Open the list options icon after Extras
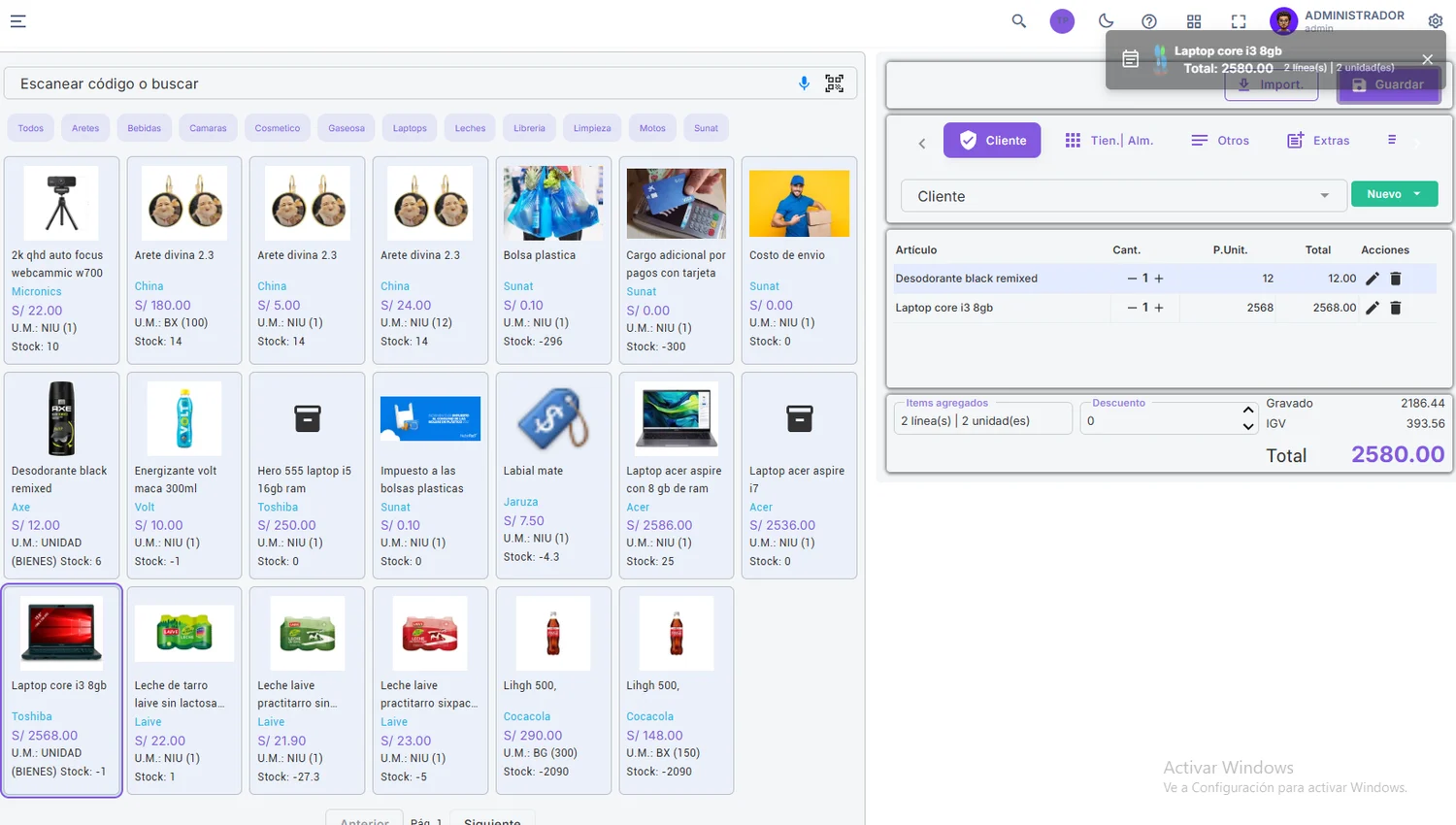 (x=1392, y=140)
